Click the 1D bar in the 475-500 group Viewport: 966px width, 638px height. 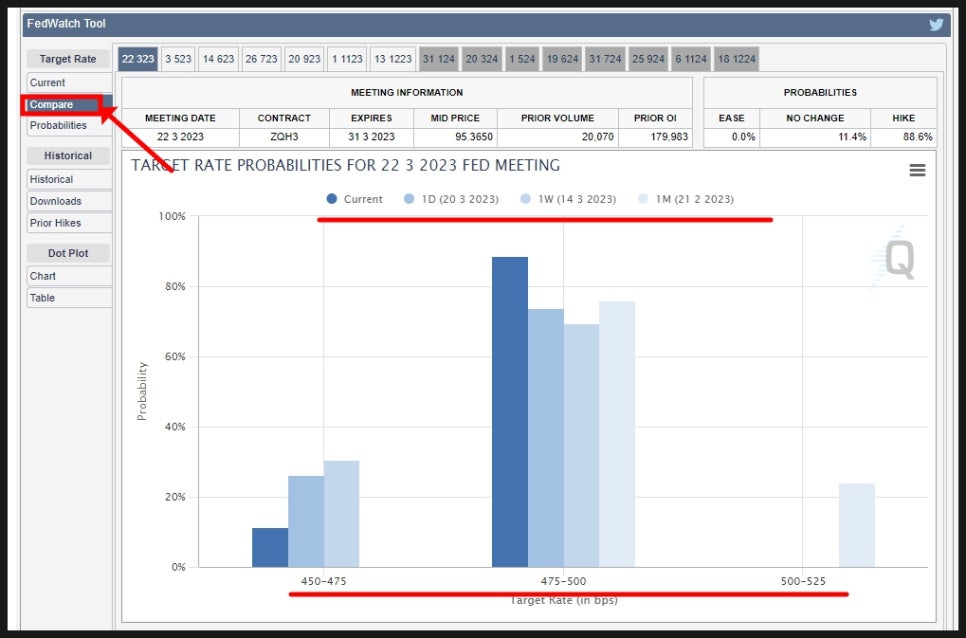pos(546,438)
